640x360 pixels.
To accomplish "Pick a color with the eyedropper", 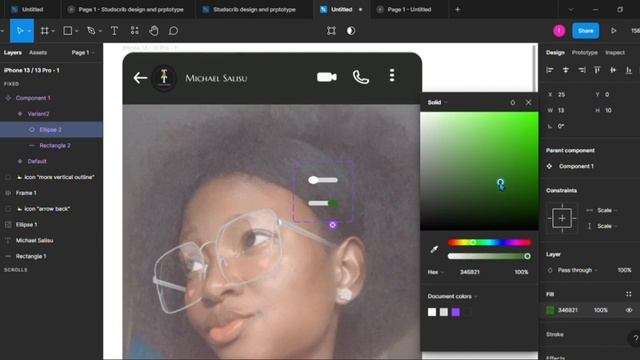I will [x=434, y=249].
